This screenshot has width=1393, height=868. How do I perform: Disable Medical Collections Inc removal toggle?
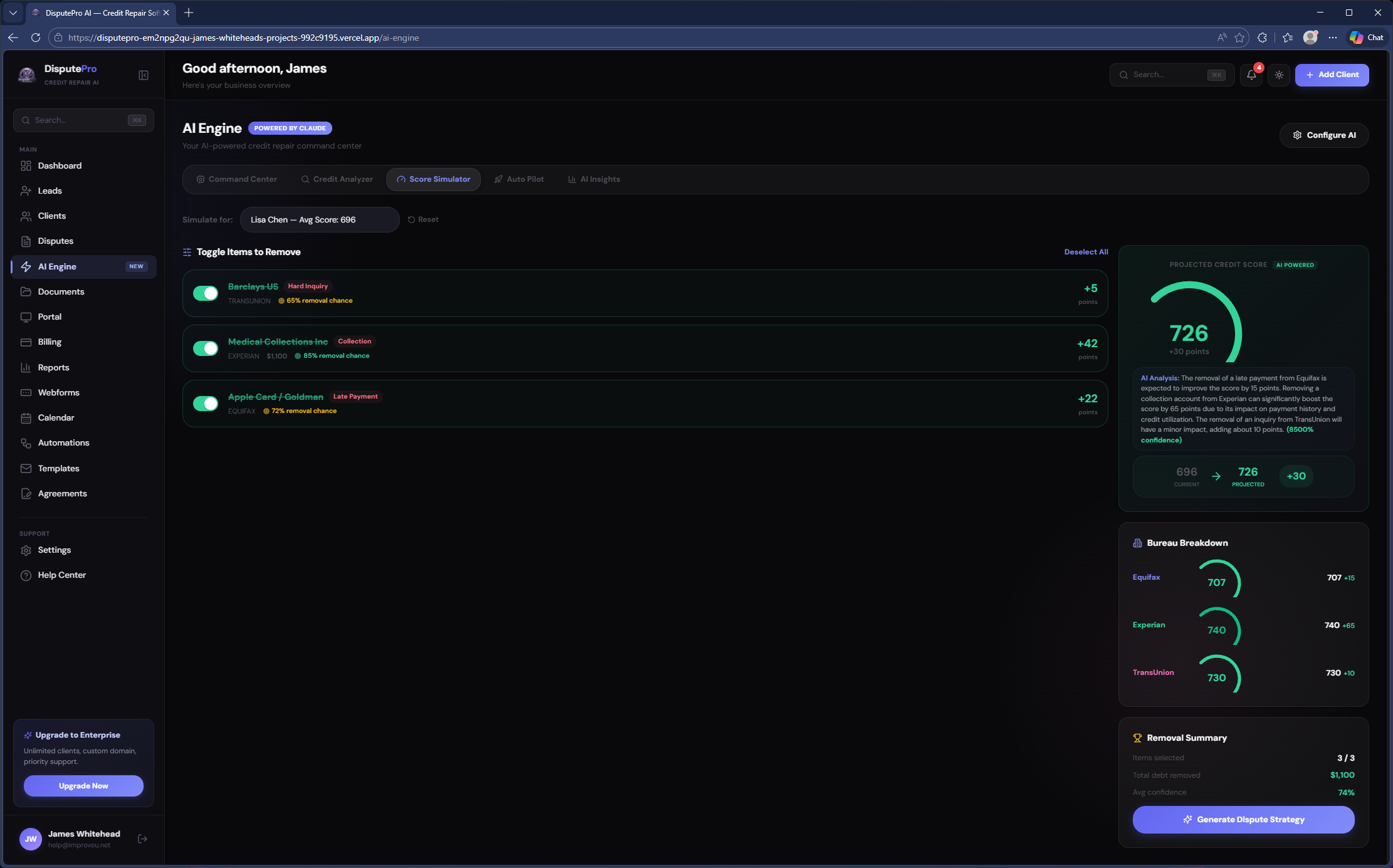[x=206, y=348]
